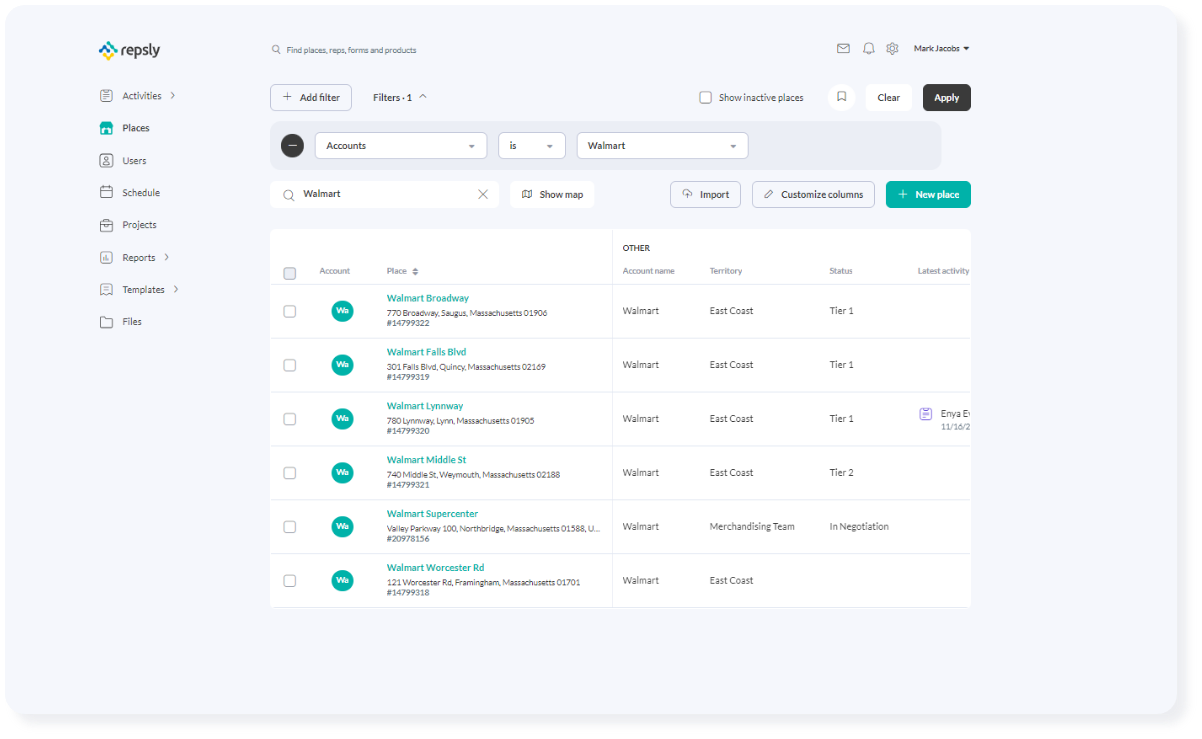Click the Customize columns button
The image size is (1202, 739).
click(x=813, y=194)
